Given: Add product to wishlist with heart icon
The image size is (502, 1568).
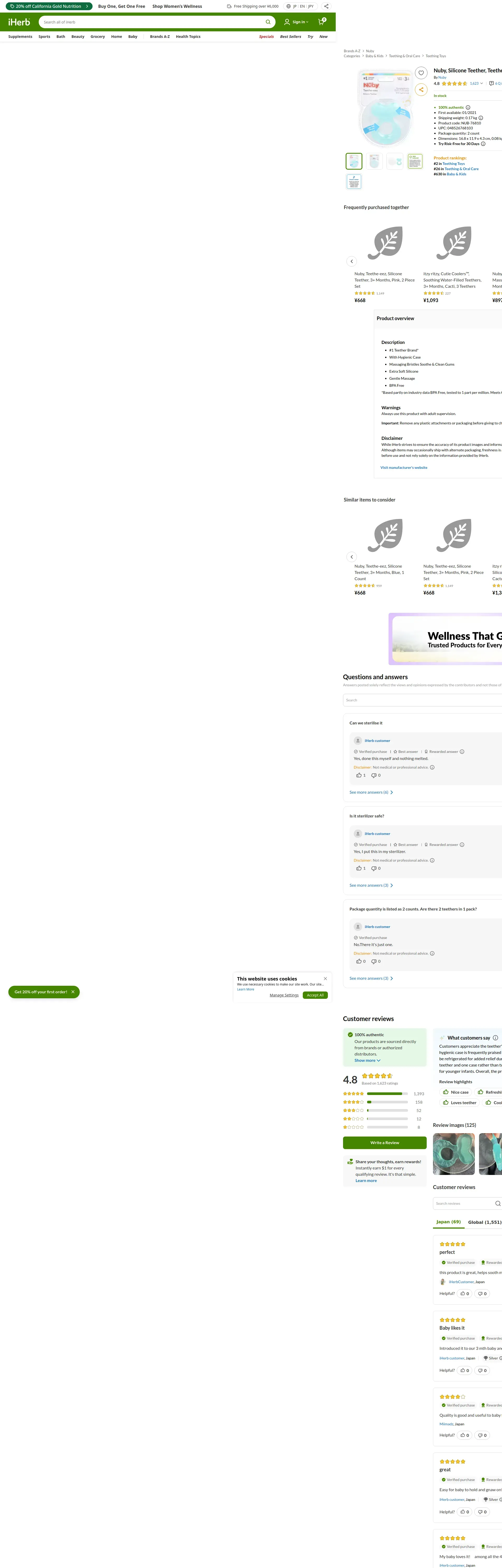Looking at the screenshot, I should point(421,73).
